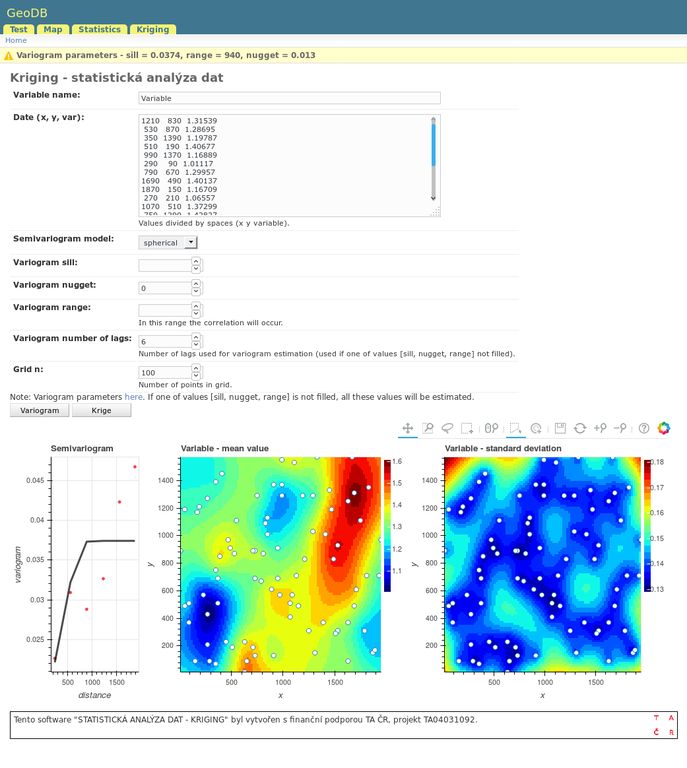Click the colorful Bokeh logo

664,428
